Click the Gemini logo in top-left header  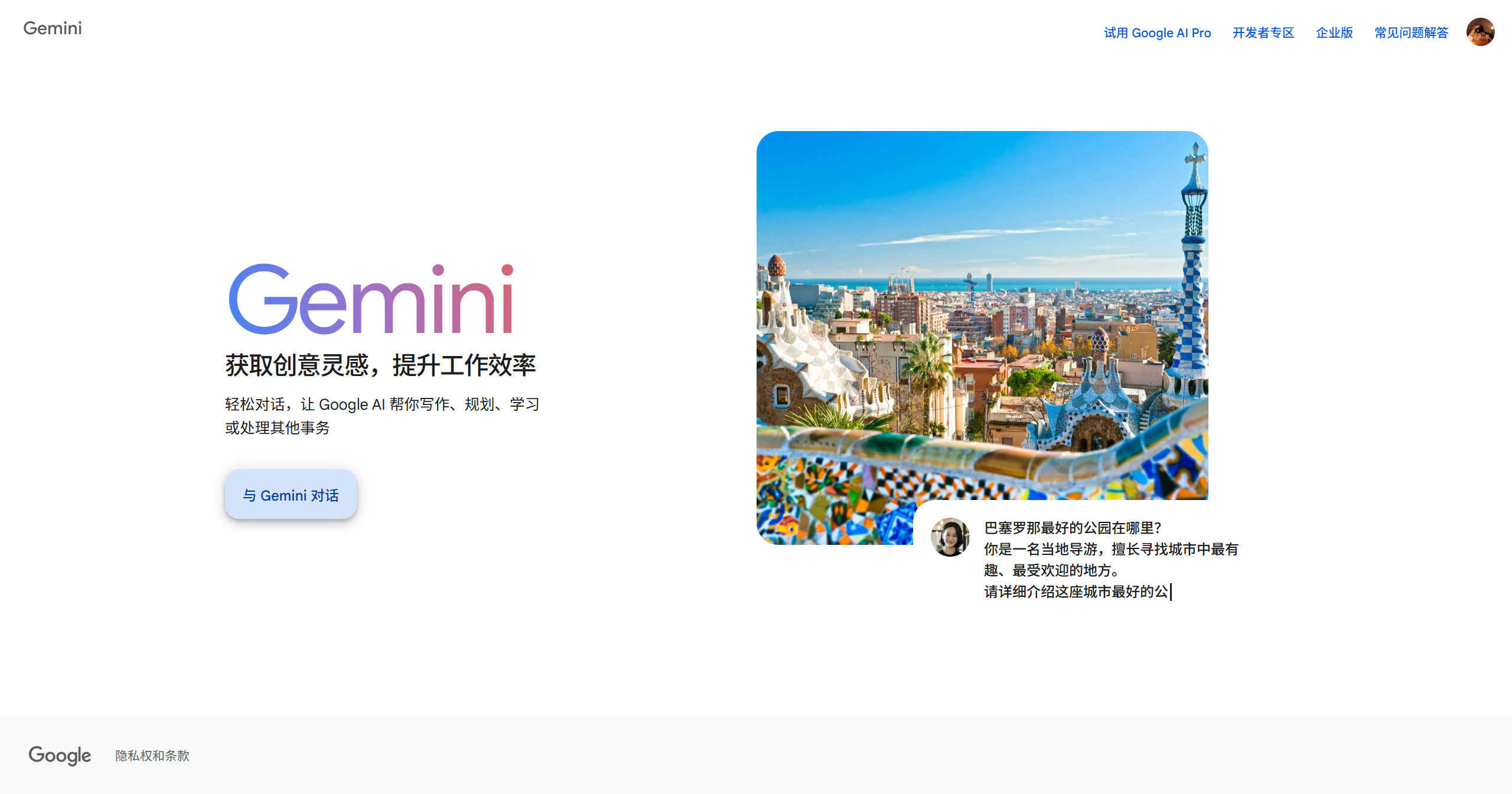tap(53, 28)
